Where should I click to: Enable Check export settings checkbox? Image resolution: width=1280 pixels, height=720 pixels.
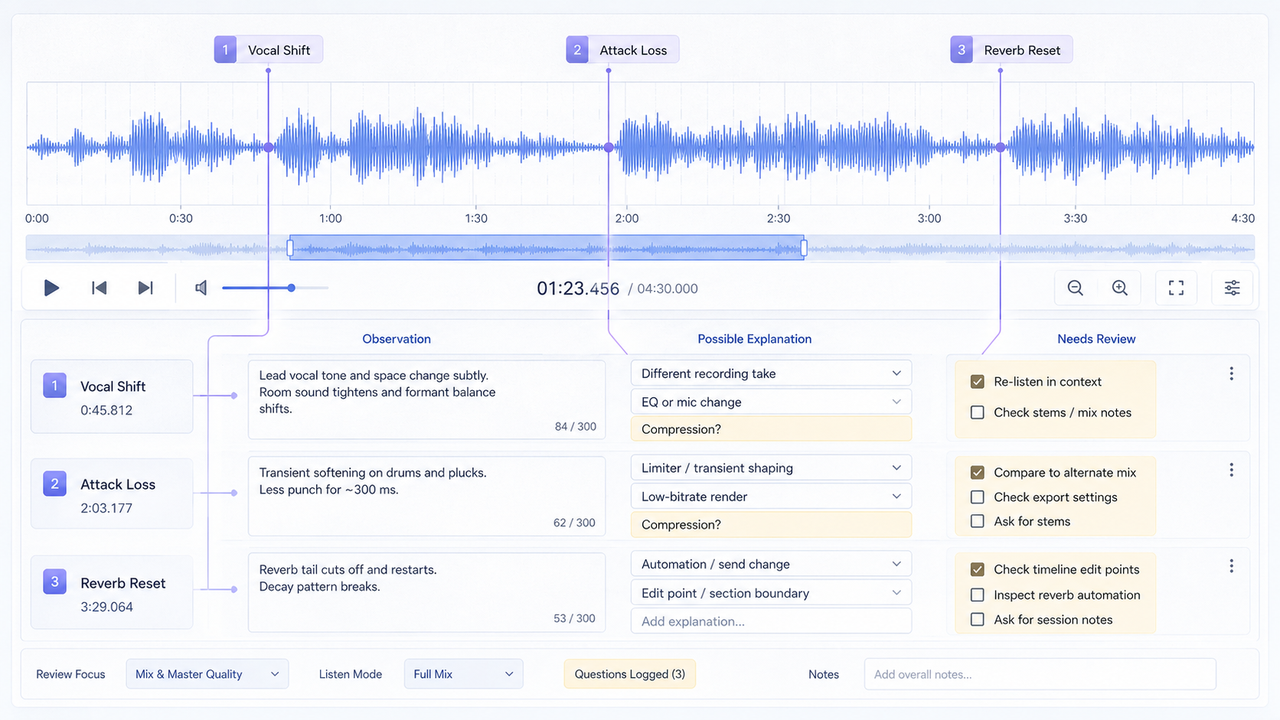click(x=977, y=497)
